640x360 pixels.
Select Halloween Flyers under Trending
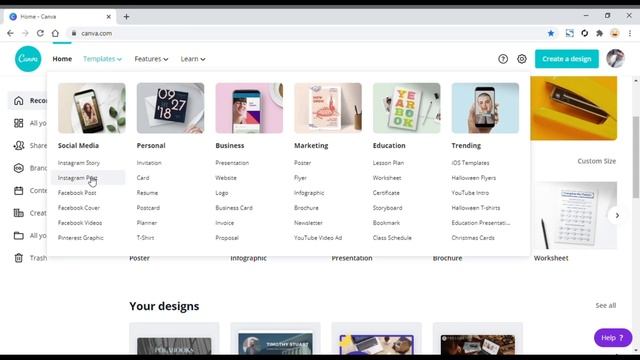pos(473,178)
